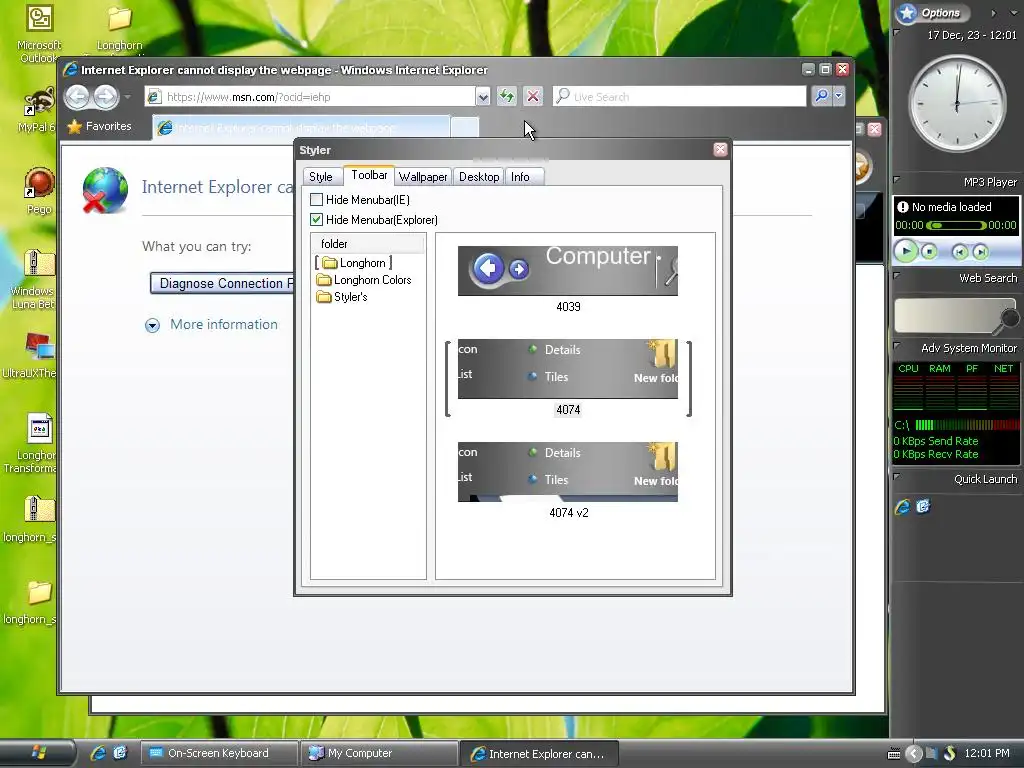Expand hidden tray icons with the arrow button
The width and height of the screenshot is (1024, 768).
[x=914, y=754]
